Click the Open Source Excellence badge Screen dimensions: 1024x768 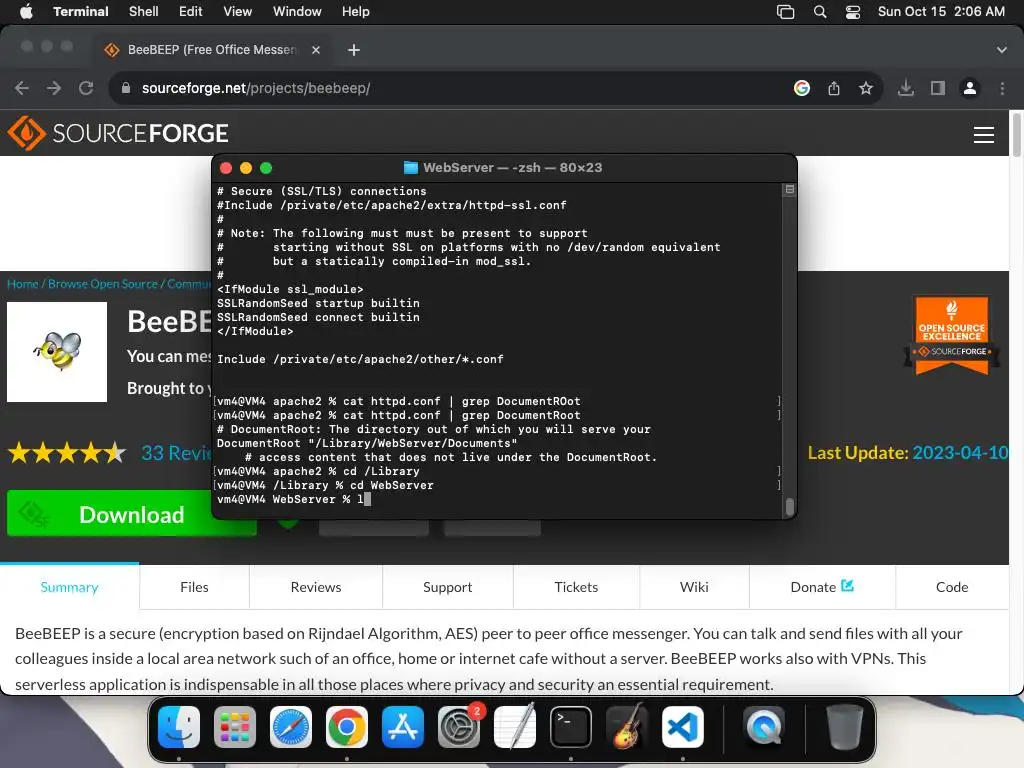click(952, 335)
